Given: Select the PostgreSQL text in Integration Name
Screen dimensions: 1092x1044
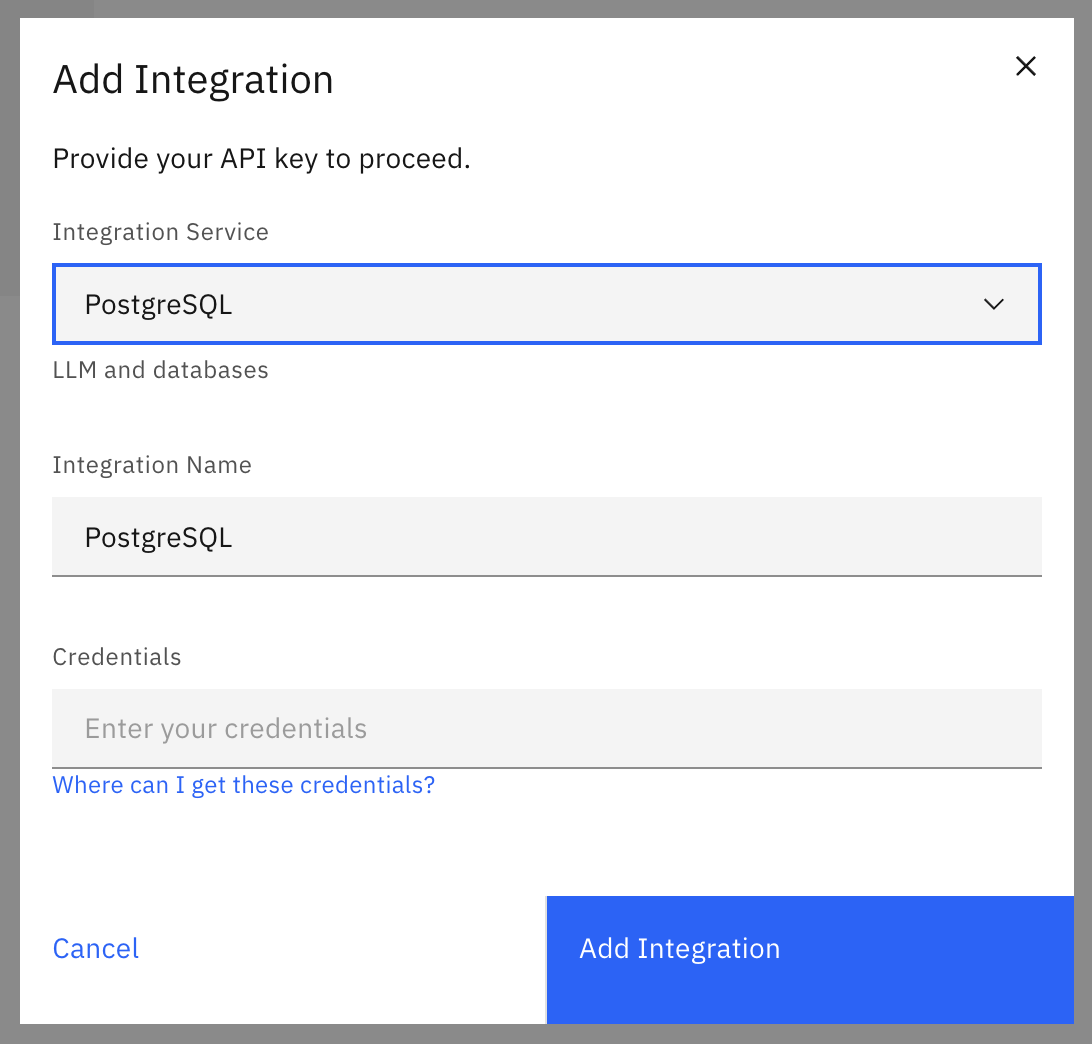Looking at the screenshot, I should tap(158, 537).
